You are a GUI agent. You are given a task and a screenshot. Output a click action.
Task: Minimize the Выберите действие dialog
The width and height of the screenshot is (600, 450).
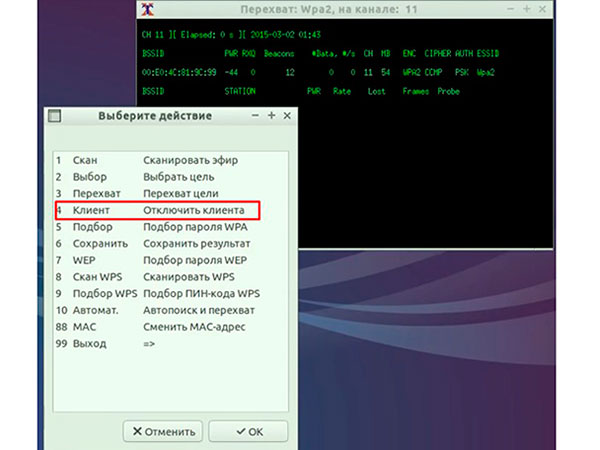click(255, 116)
